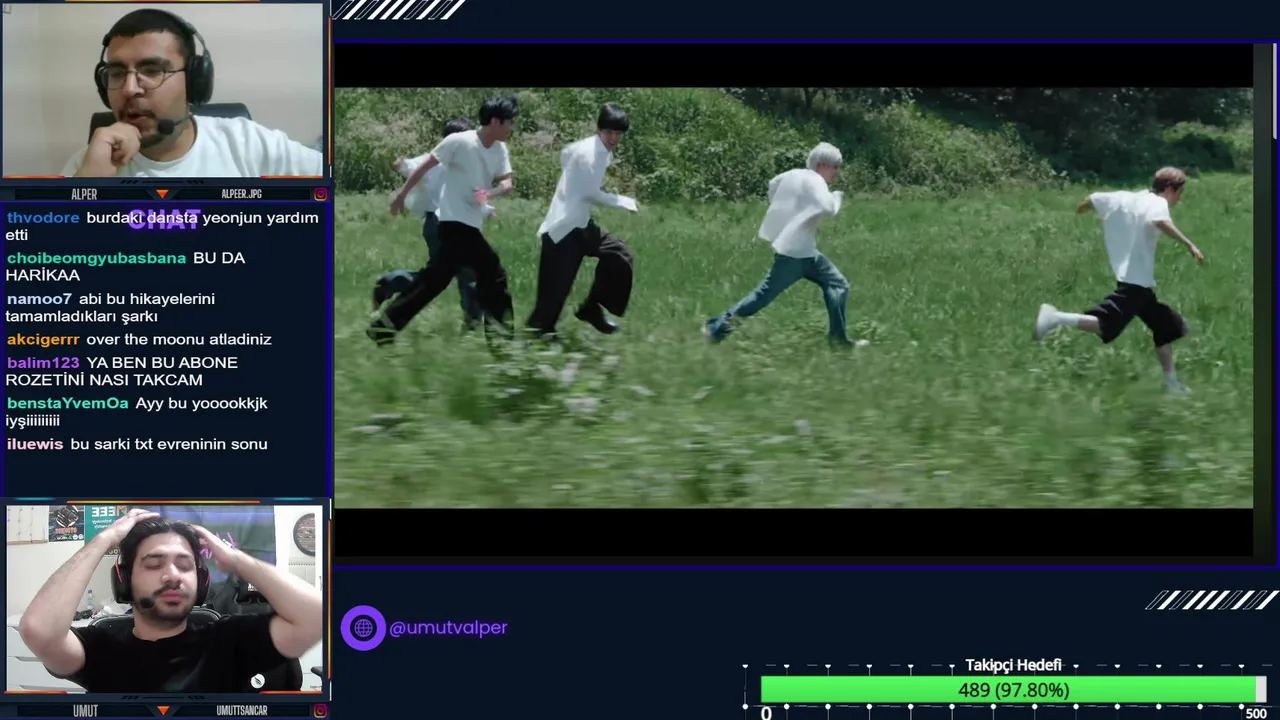The image size is (1280, 720).
Task: Click the purple globe icon next to @umutvalper
Action: point(363,628)
